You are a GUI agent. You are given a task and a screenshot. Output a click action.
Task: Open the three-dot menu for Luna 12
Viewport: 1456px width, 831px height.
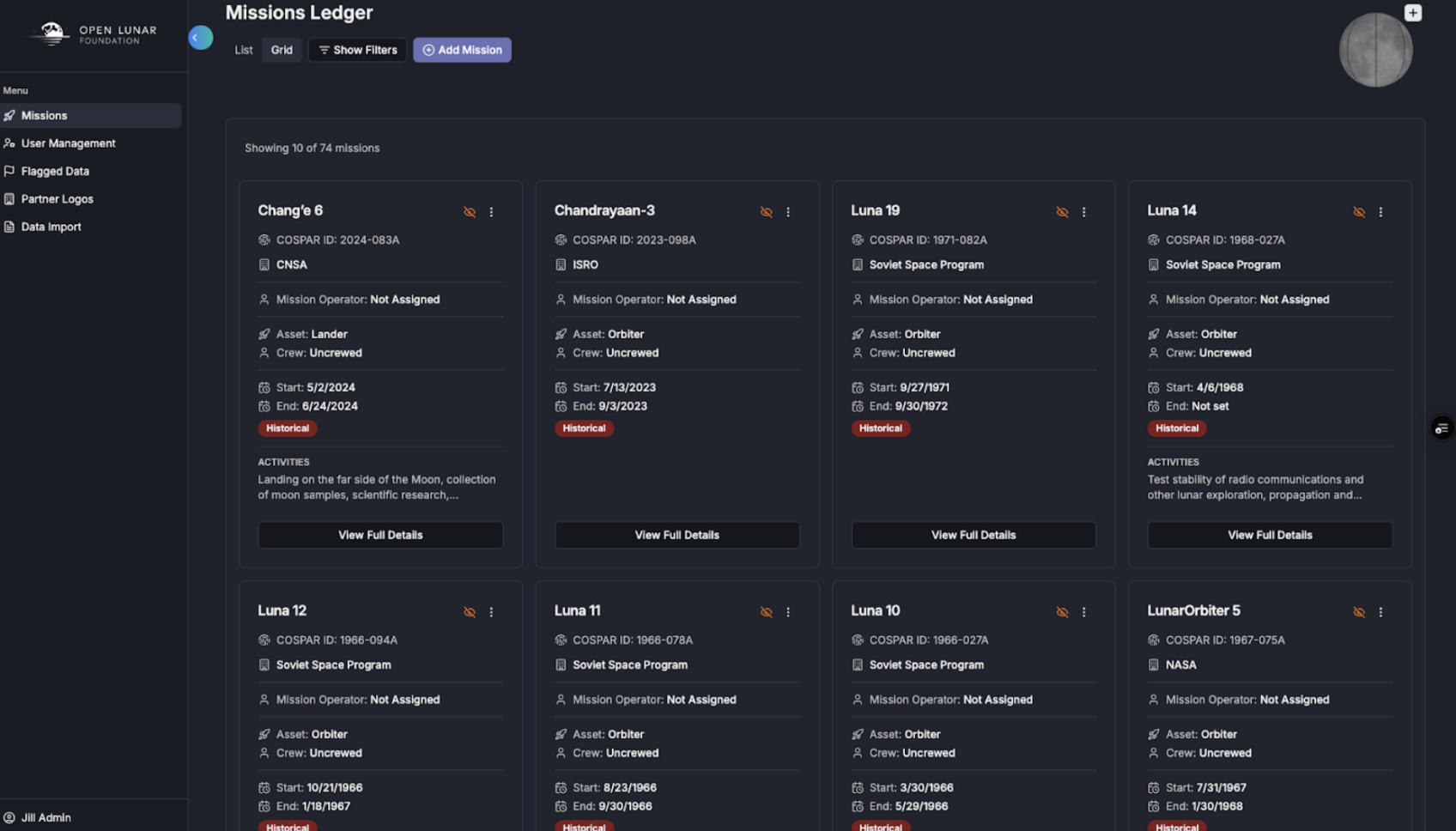click(x=491, y=612)
